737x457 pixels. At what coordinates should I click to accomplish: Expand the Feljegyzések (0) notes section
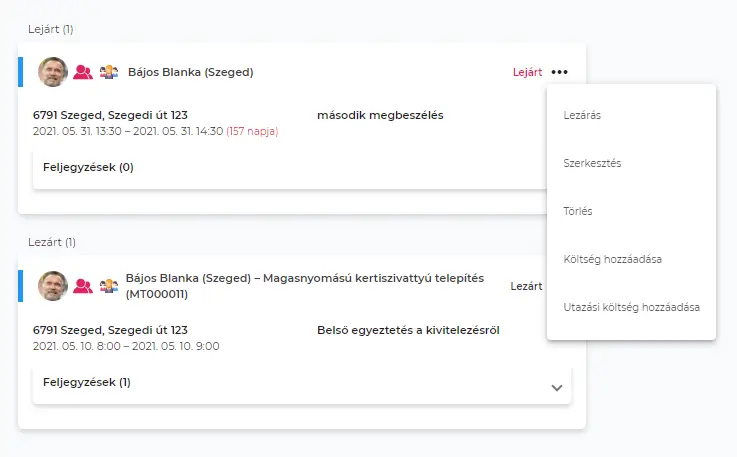pyautogui.click(x=88, y=168)
